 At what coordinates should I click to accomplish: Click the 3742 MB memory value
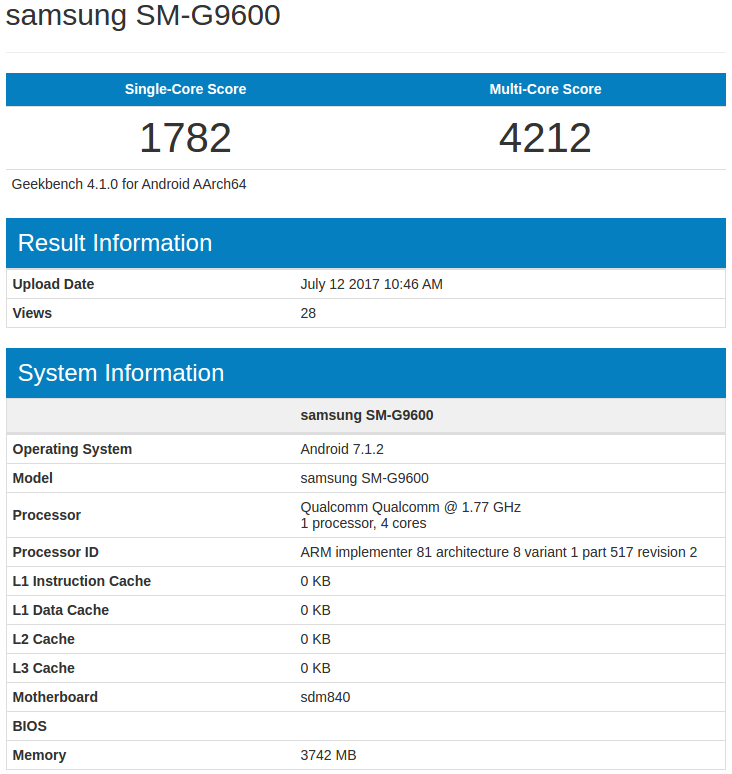pyautogui.click(x=328, y=755)
